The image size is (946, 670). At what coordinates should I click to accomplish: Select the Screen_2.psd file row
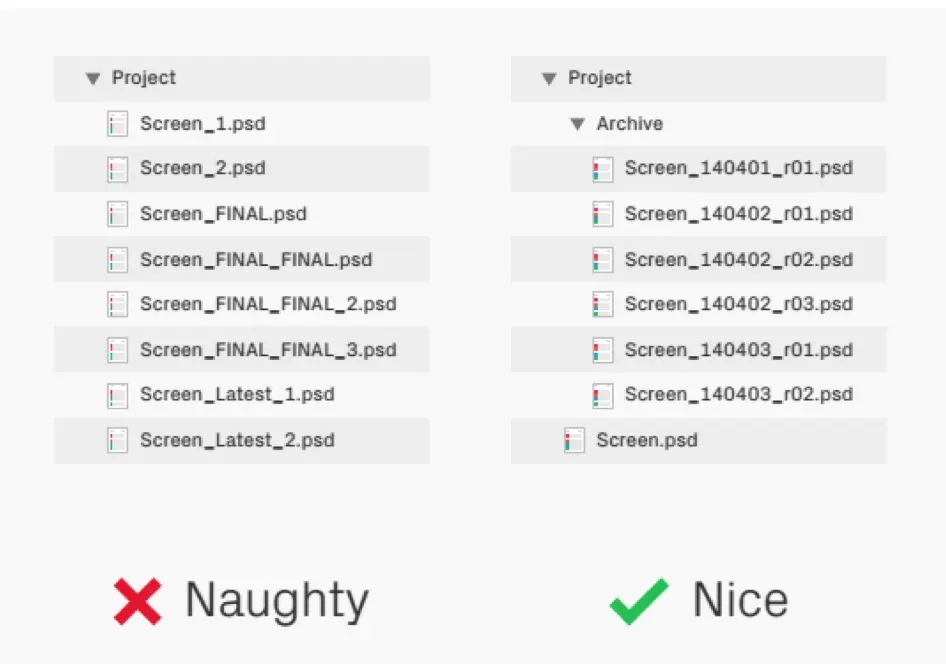click(x=242, y=169)
